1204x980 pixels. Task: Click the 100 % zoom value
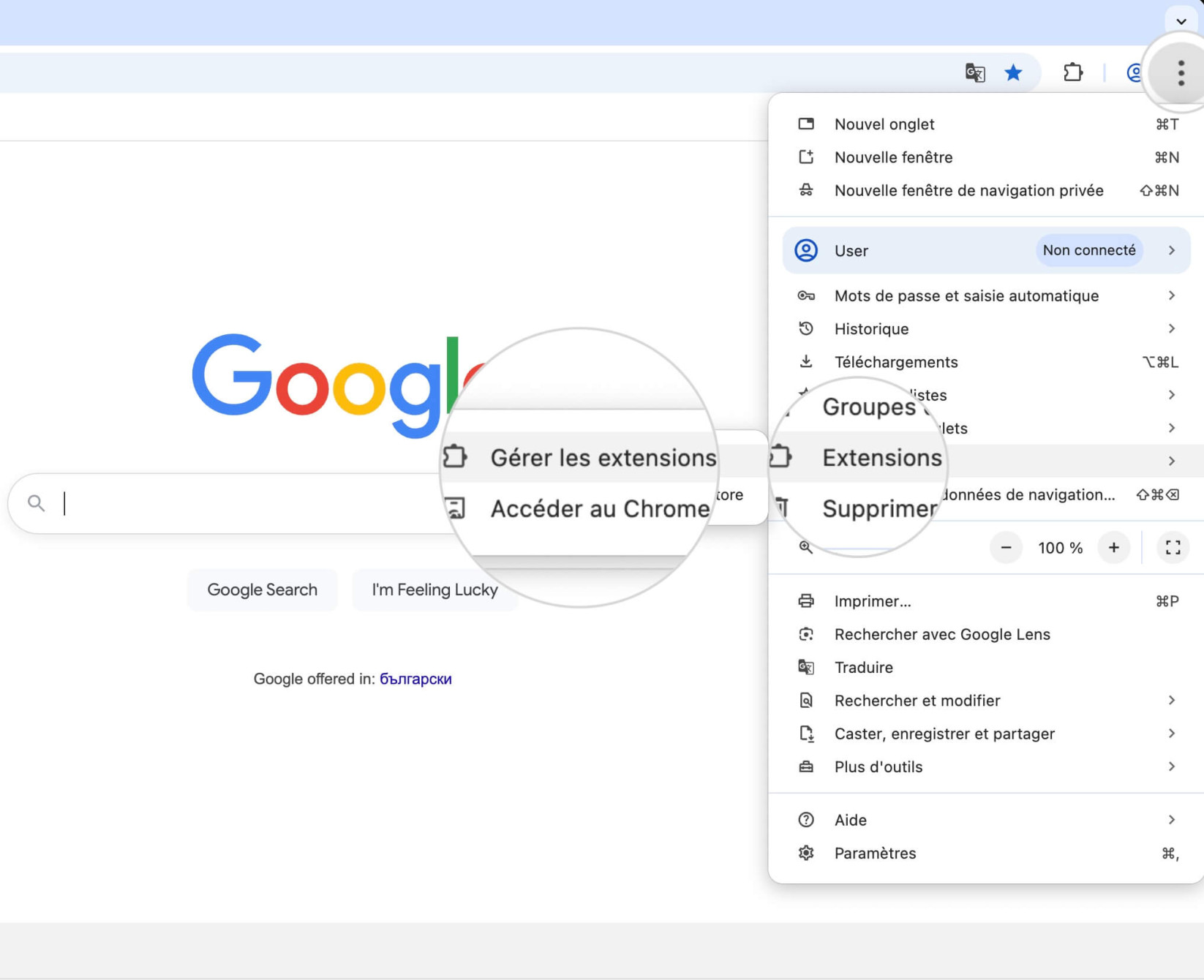[1060, 548]
